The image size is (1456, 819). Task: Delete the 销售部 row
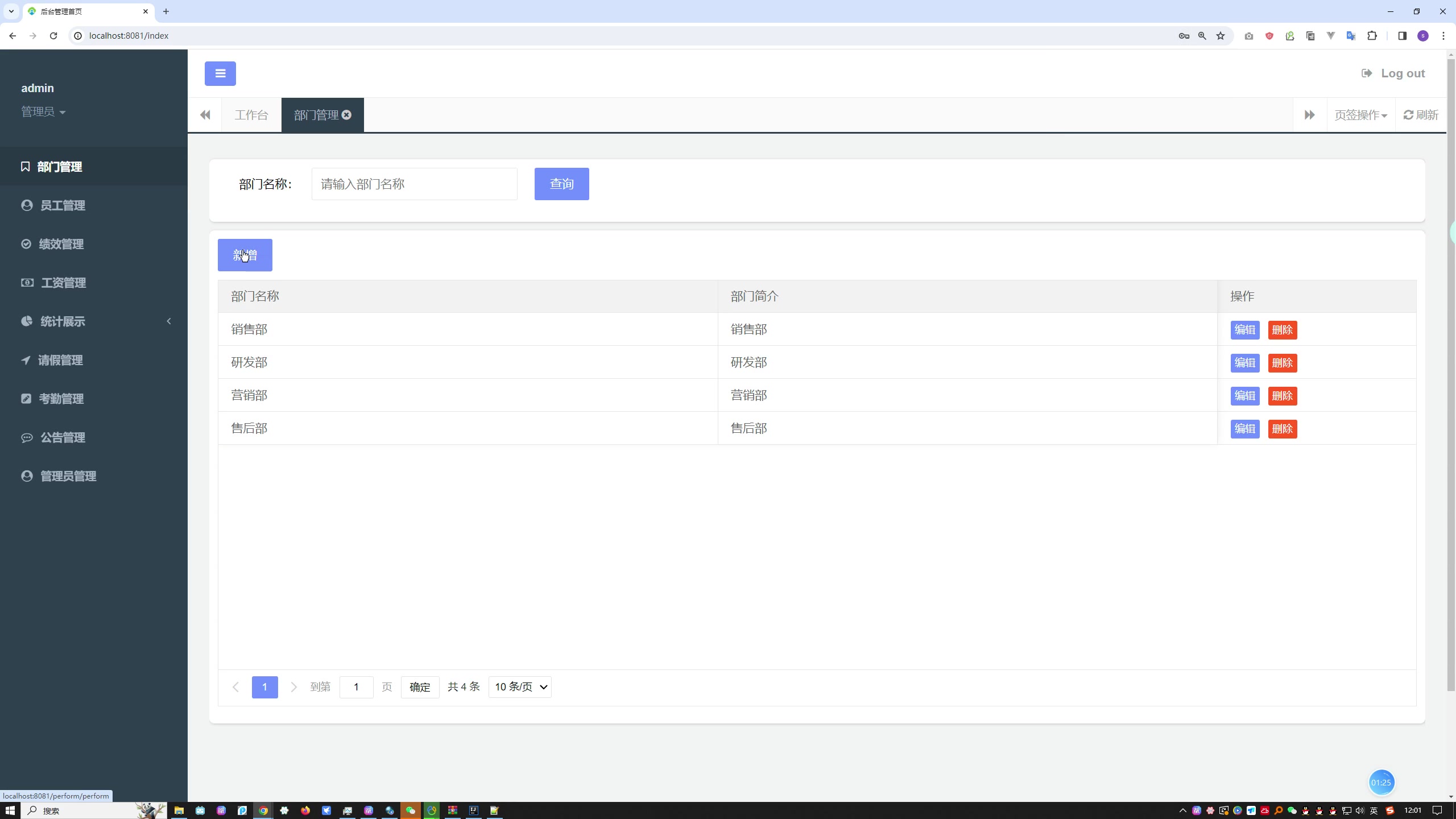(1283, 330)
